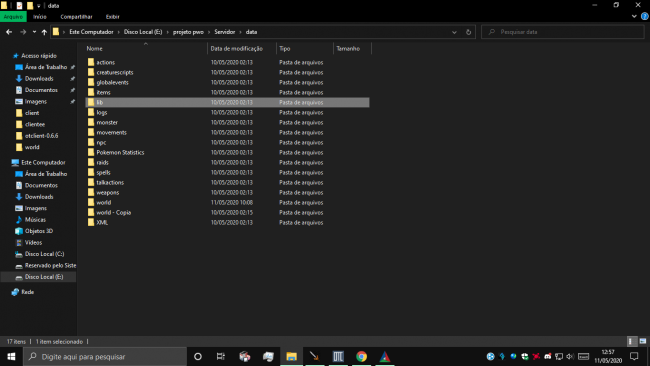Select the weapons folder
This screenshot has height=366, width=650.
click(x=107, y=192)
